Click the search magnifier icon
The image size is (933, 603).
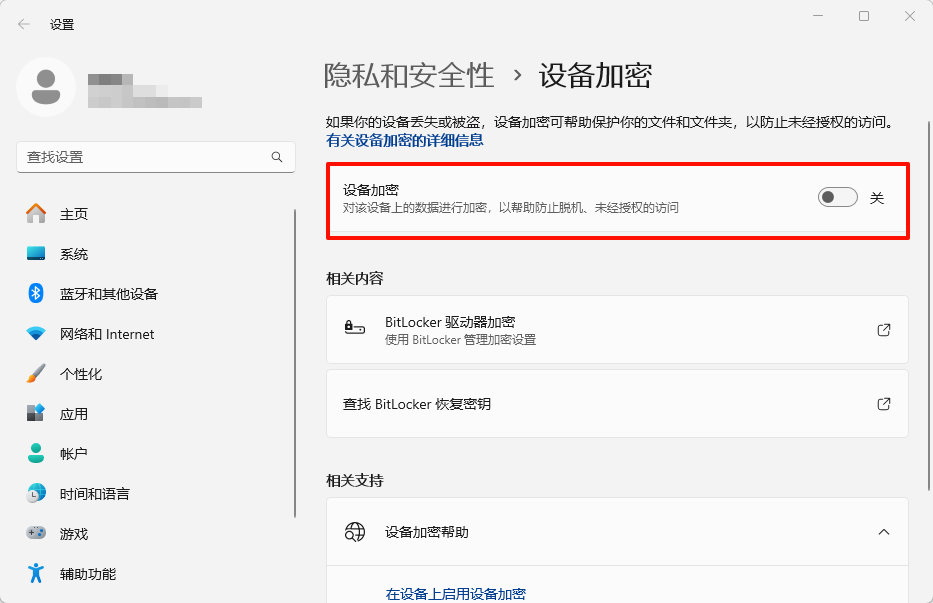[x=277, y=158]
